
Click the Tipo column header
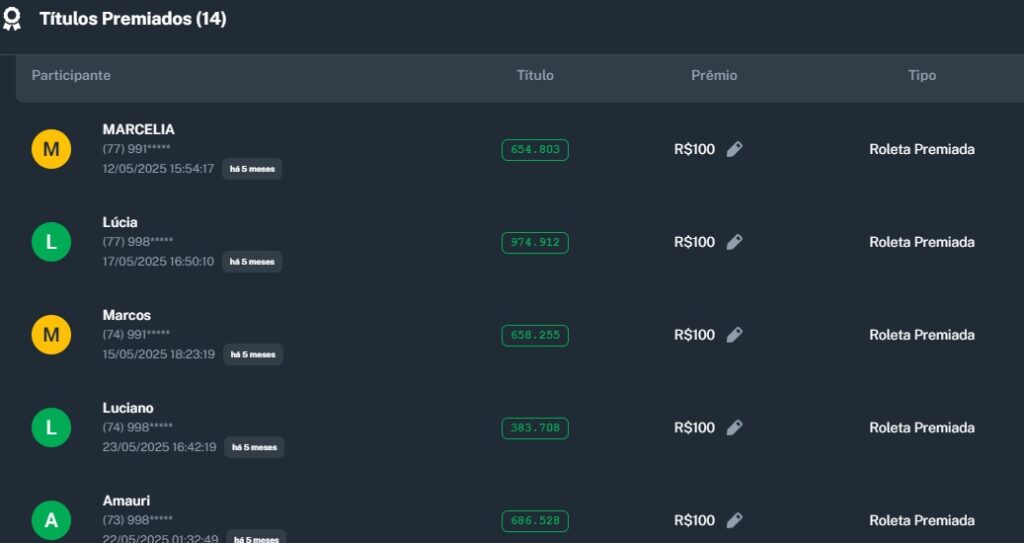click(922, 76)
